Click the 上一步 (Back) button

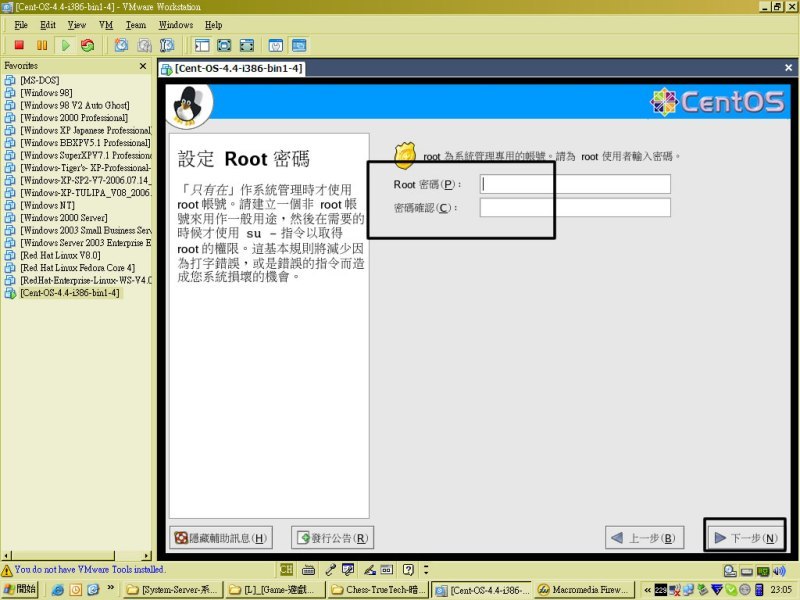pos(644,538)
